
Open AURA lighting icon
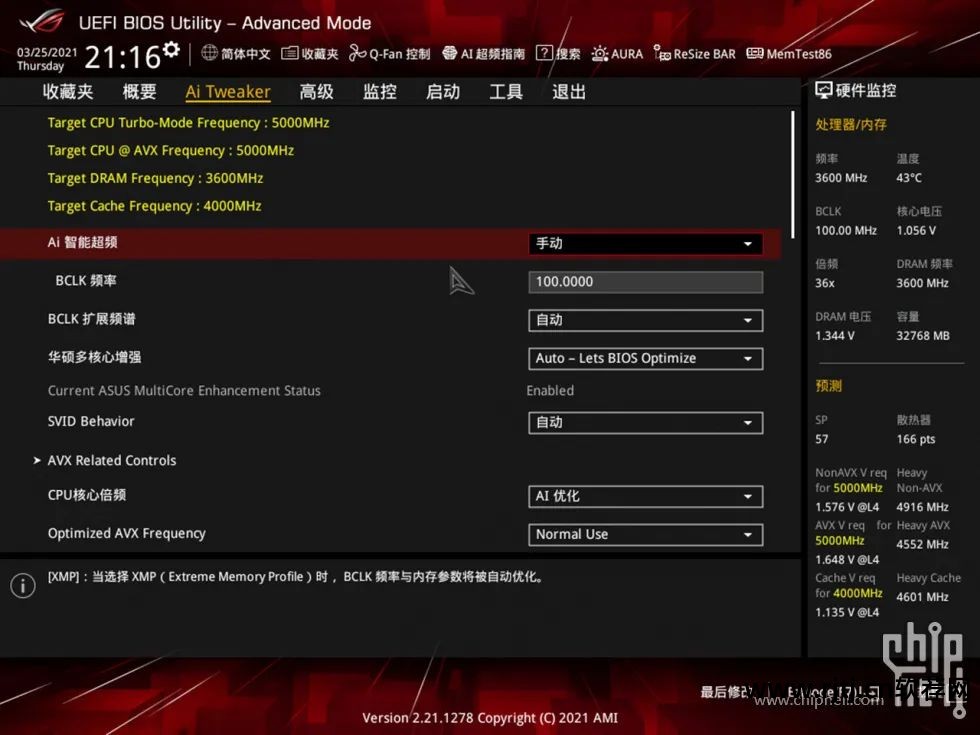click(x=600, y=54)
